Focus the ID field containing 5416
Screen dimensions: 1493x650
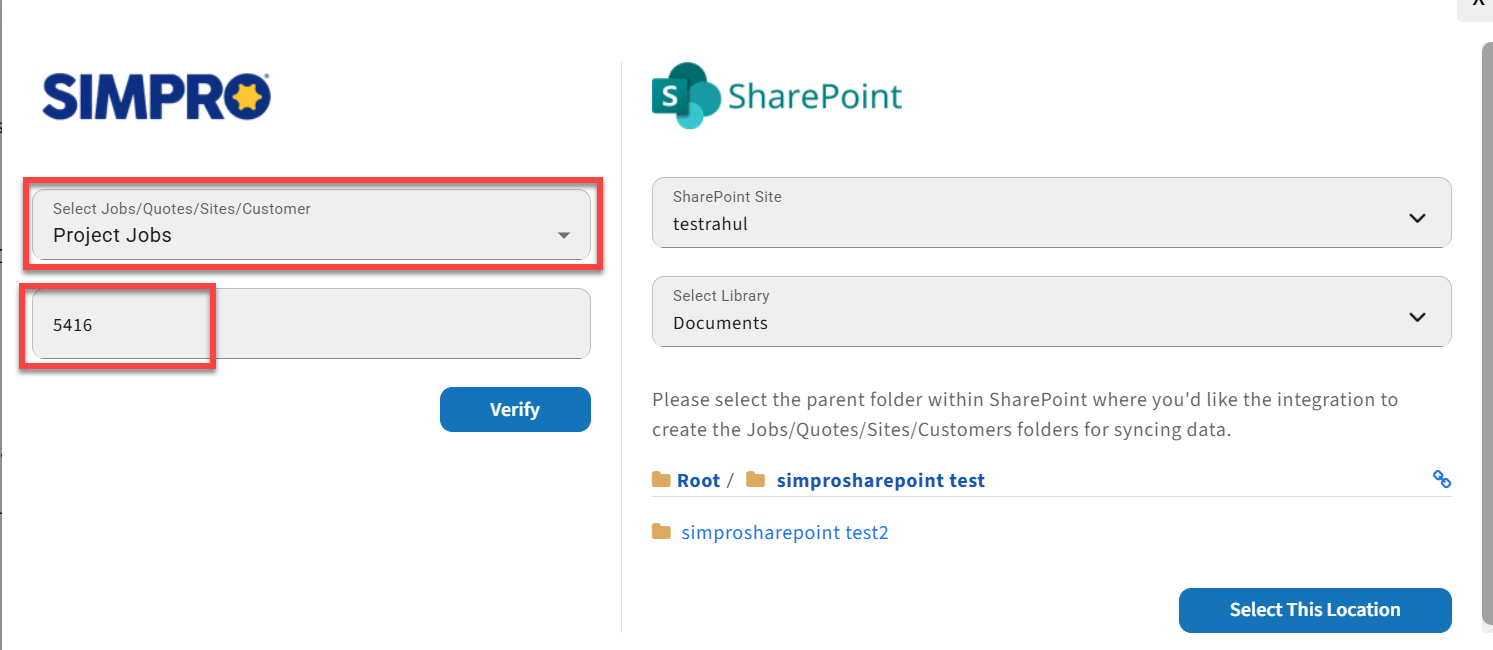click(311, 323)
